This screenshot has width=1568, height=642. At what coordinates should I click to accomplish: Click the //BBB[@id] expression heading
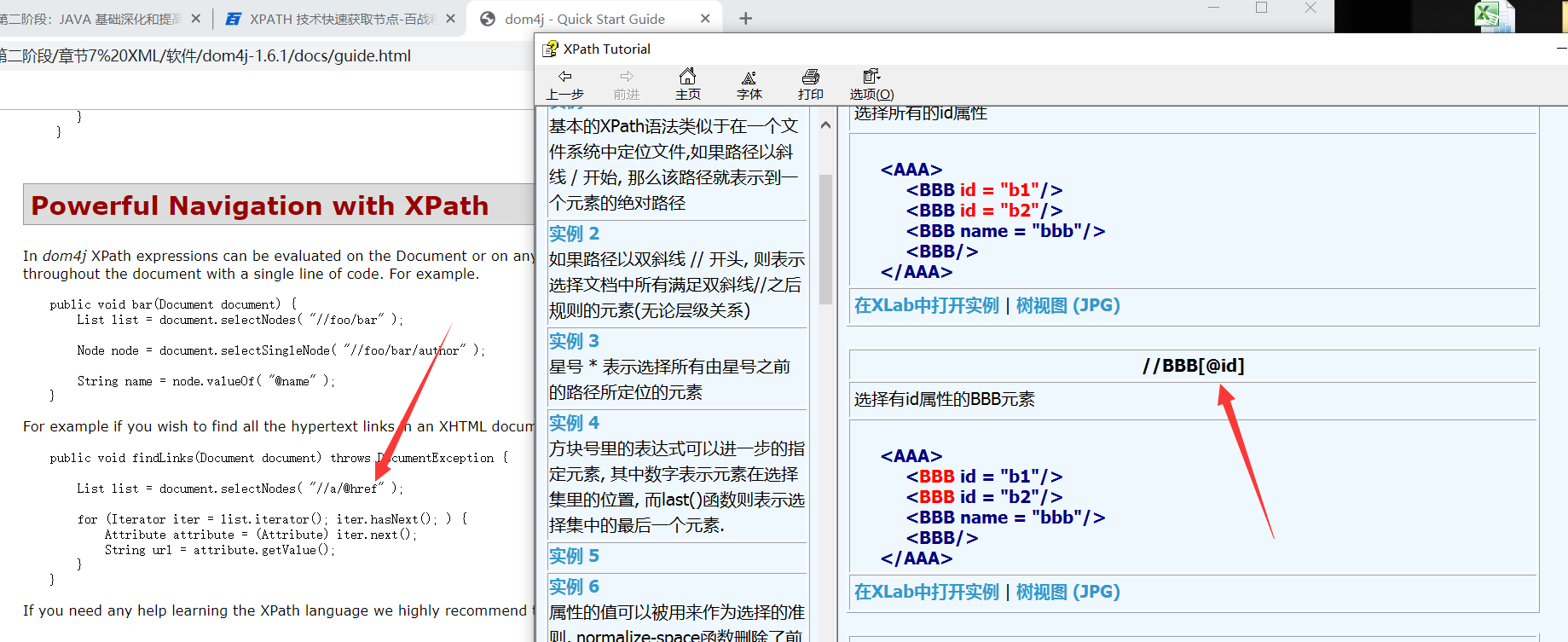coord(1194,366)
